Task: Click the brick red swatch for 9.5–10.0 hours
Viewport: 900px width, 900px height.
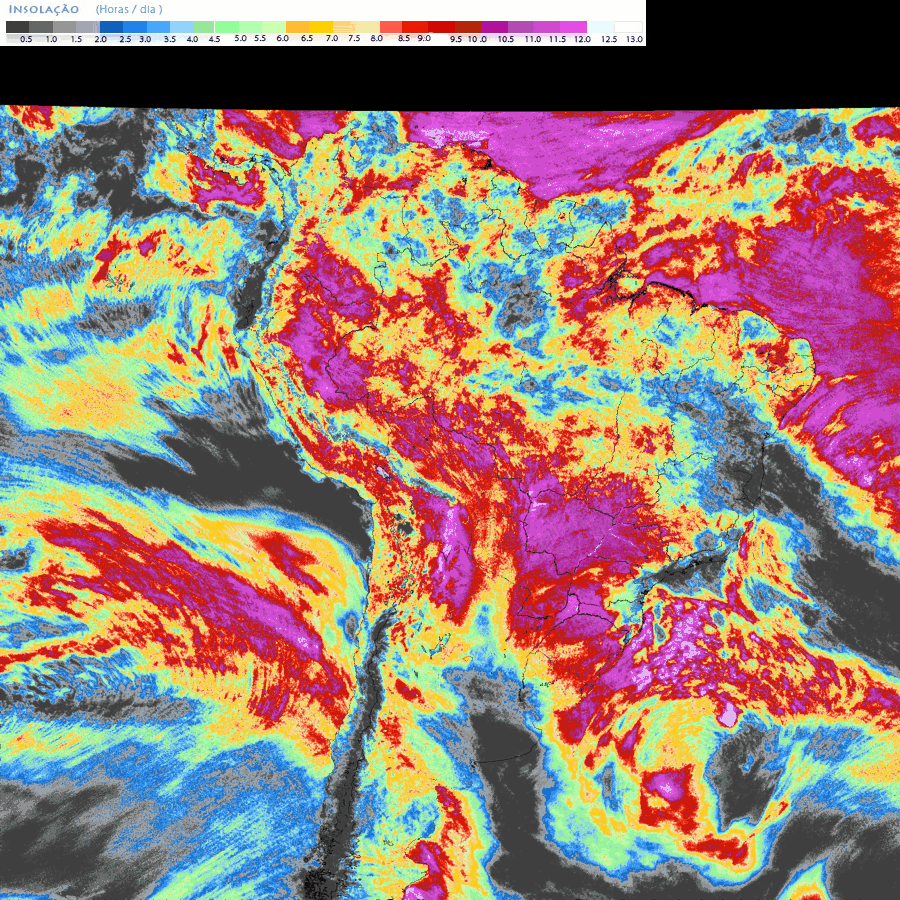Action: click(468, 27)
